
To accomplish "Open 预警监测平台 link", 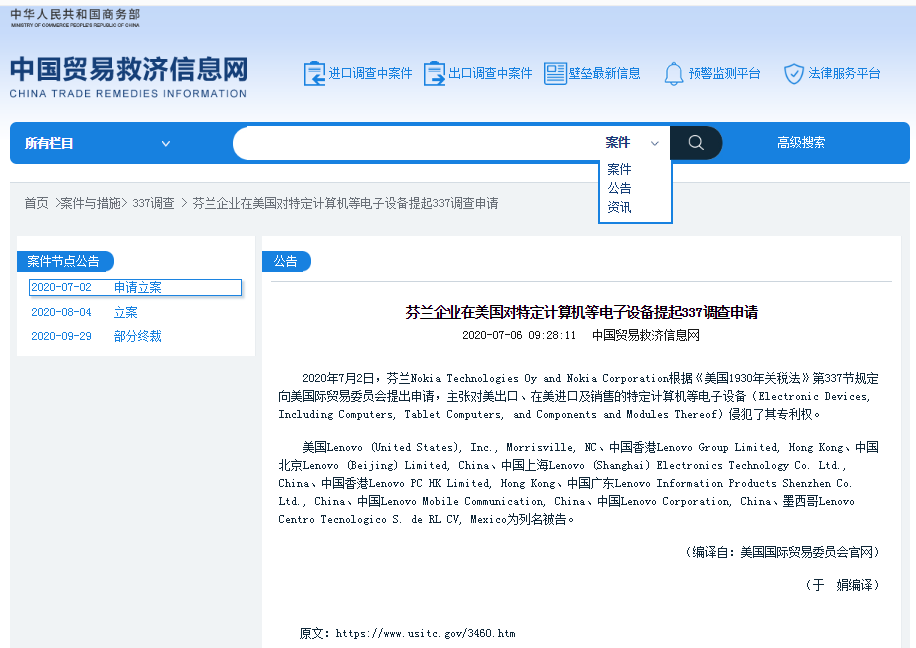I will (724, 74).
